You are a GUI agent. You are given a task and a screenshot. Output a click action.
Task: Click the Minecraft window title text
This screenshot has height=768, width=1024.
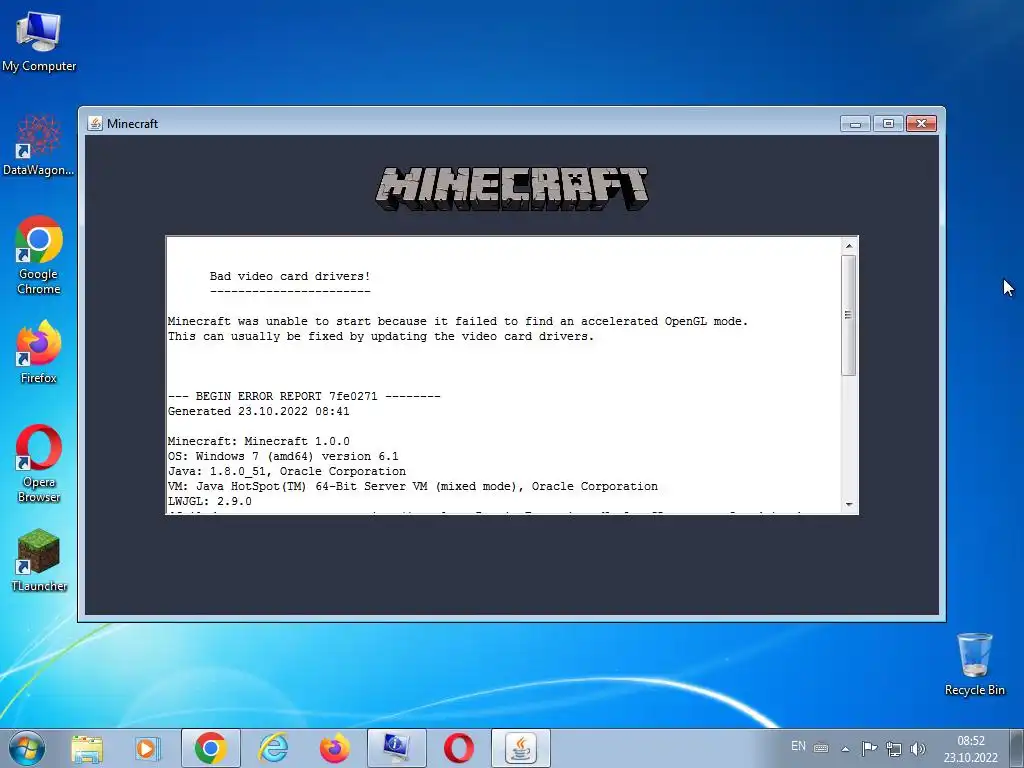133,123
